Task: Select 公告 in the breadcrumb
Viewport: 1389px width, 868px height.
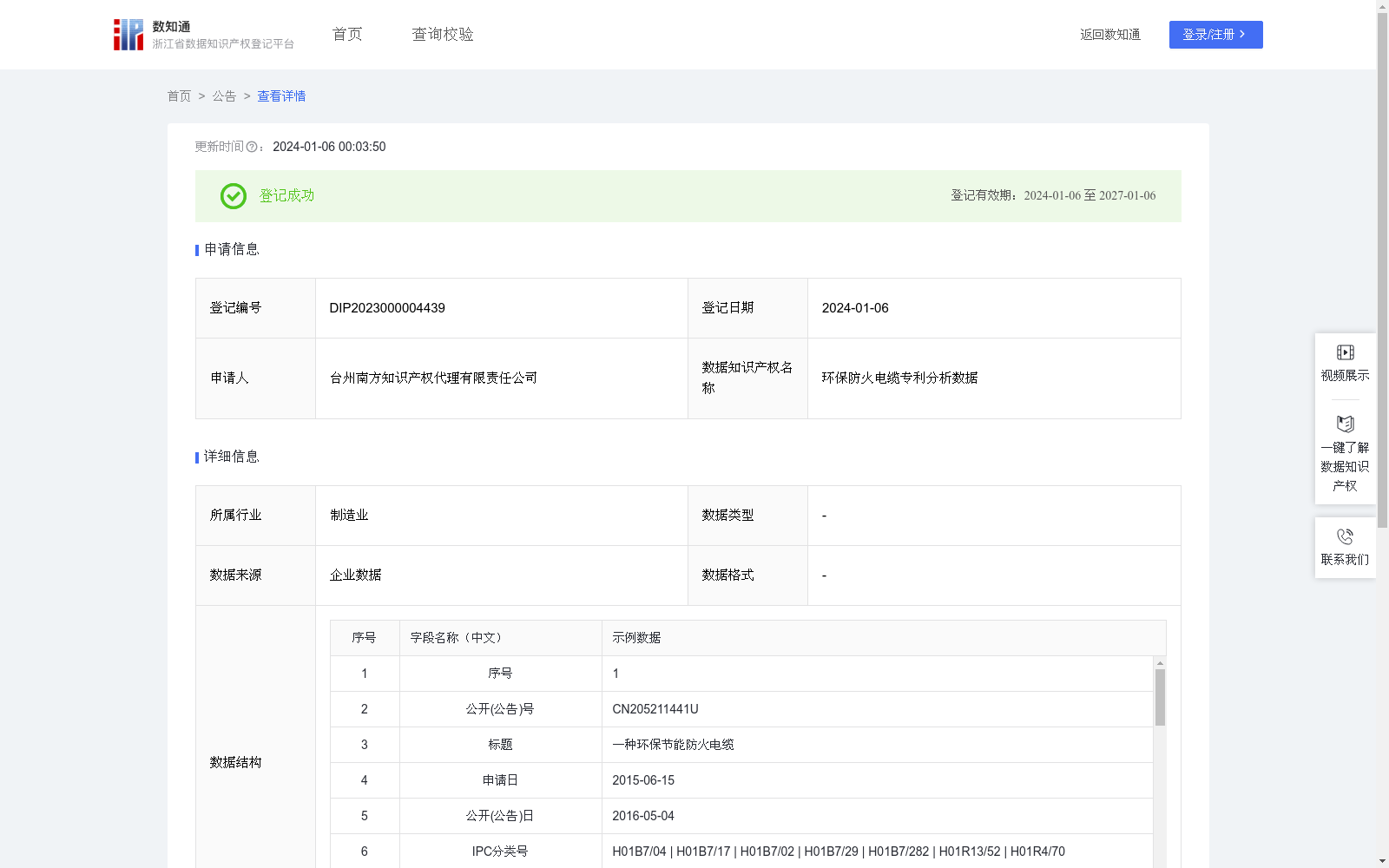Action: click(x=224, y=96)
